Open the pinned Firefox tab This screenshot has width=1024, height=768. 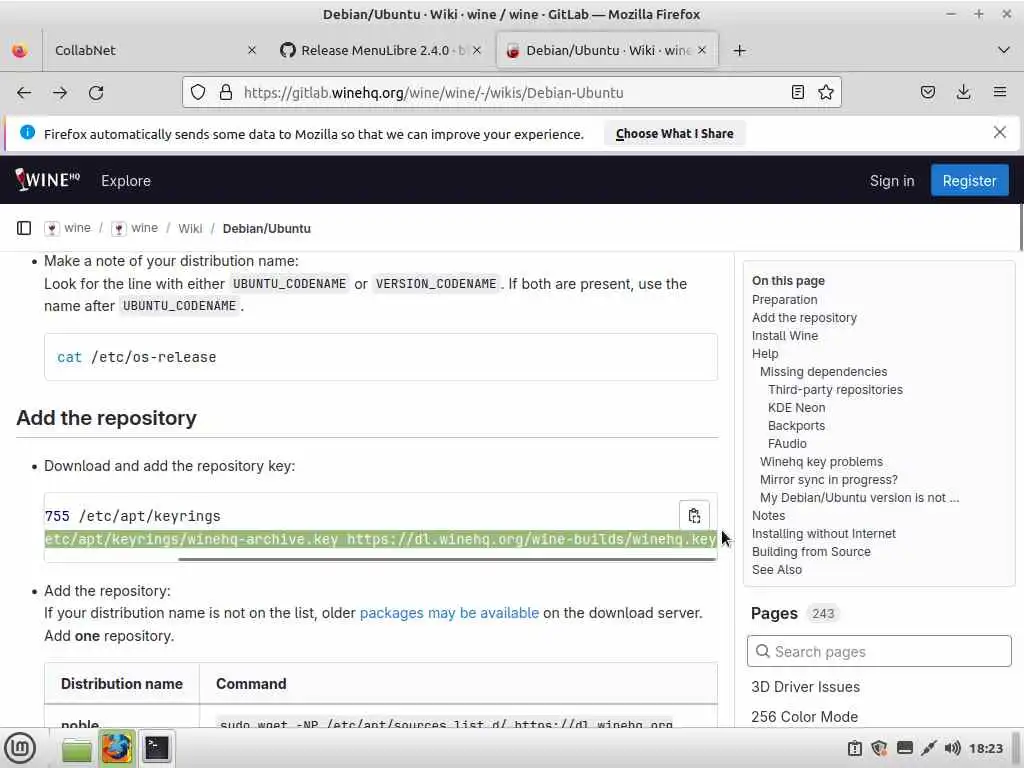(x=20, y=50)
